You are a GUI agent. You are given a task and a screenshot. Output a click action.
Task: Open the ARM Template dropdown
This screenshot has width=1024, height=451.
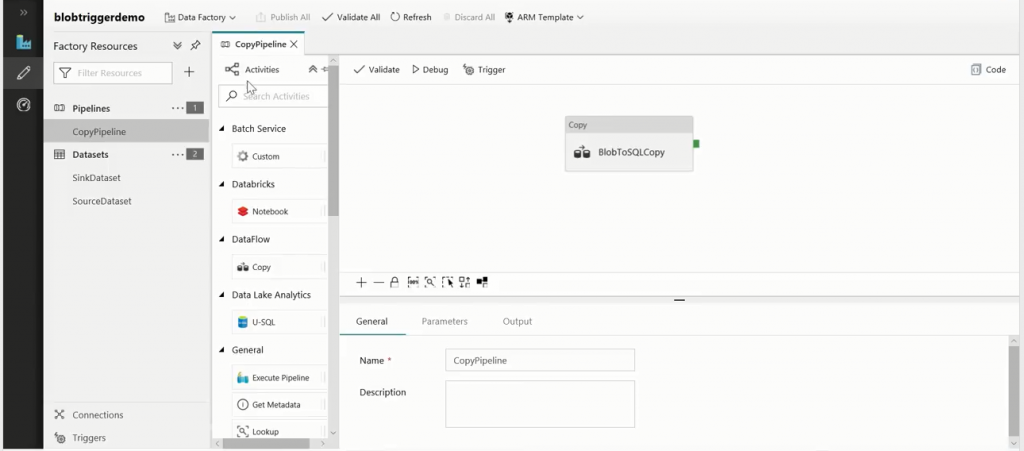pos(544,18)
